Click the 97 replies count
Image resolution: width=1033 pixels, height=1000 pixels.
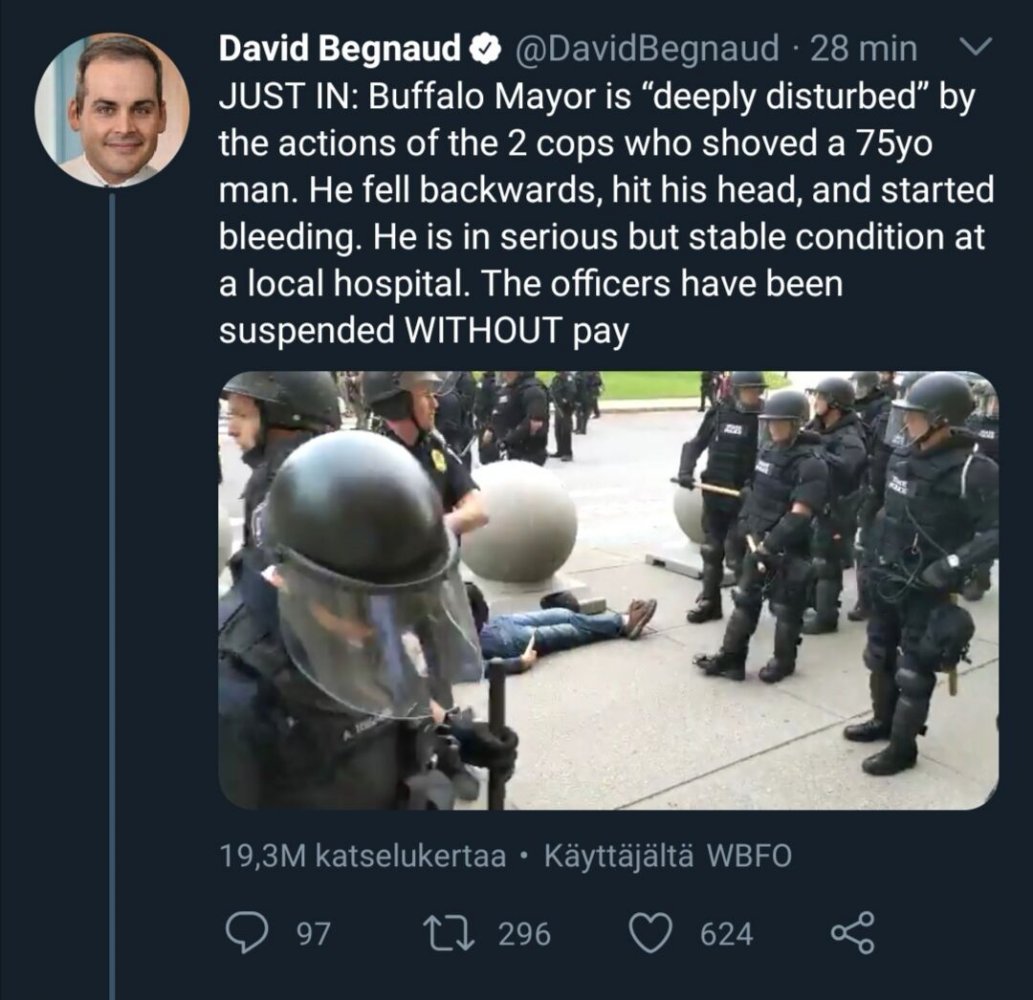pos(314,934)
